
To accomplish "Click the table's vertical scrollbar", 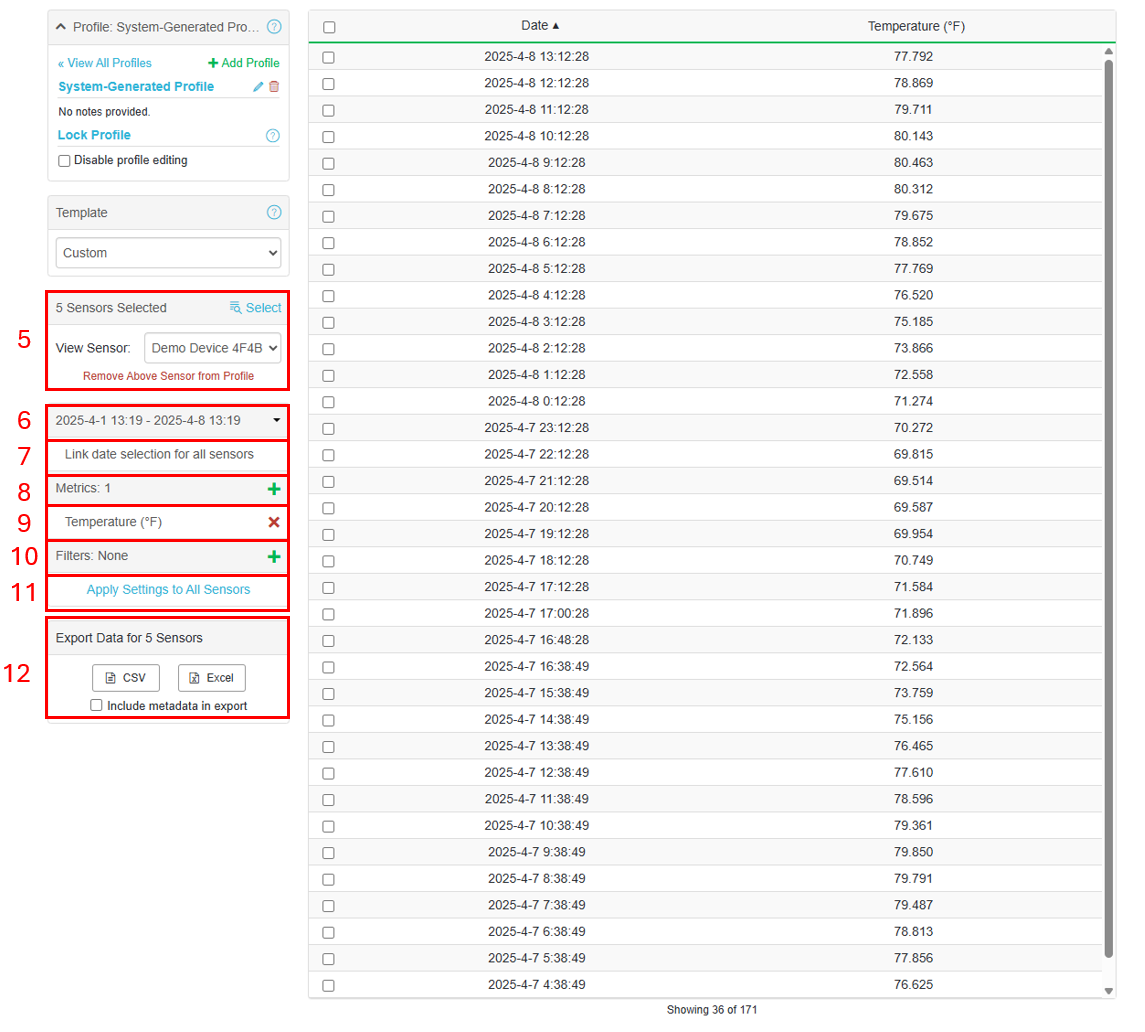I will (1108, 500).
